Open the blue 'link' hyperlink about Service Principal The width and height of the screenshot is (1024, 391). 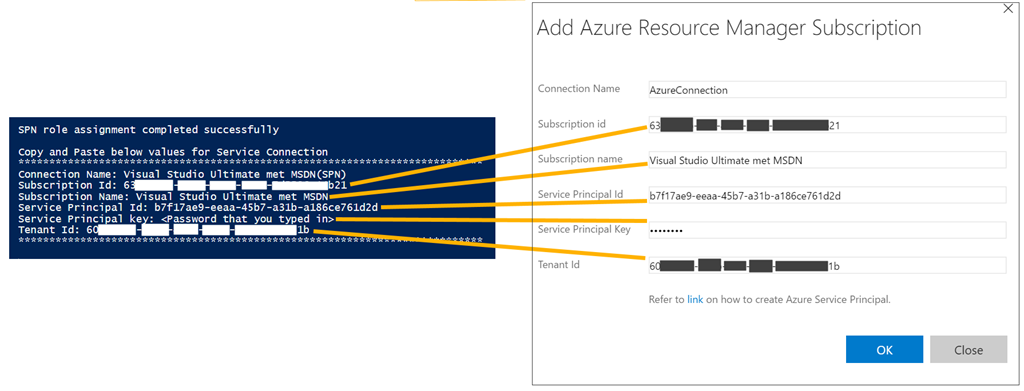pos(695,300)
